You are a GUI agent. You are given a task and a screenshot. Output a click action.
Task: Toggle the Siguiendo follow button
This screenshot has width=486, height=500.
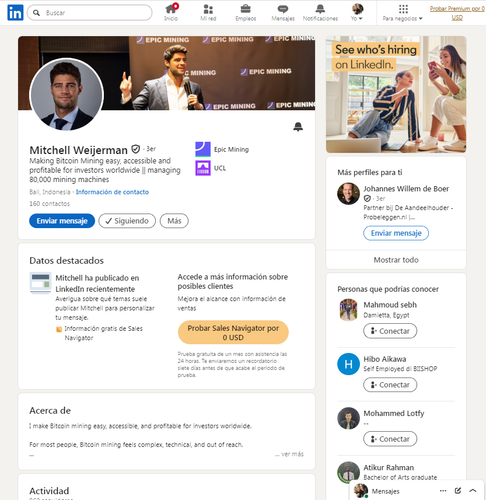(x=127, y=221)
